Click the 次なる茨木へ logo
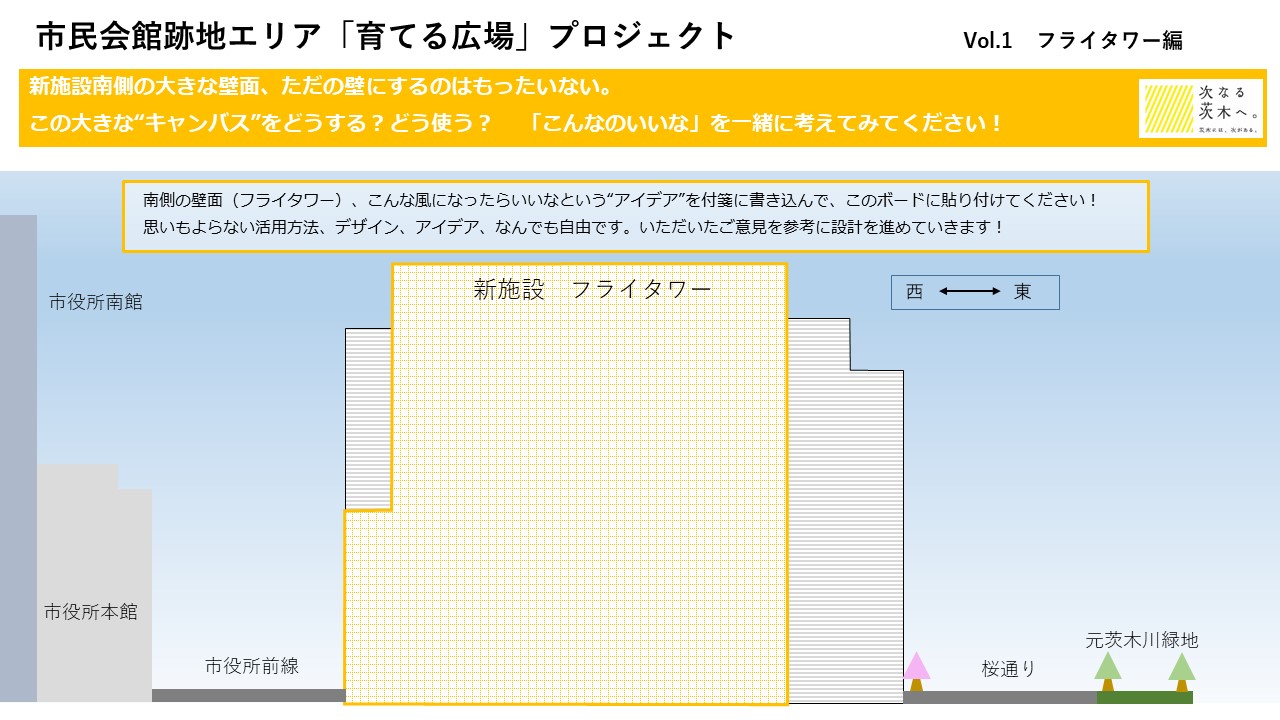The image size is (1280, 720). [x=1202, y=109]
